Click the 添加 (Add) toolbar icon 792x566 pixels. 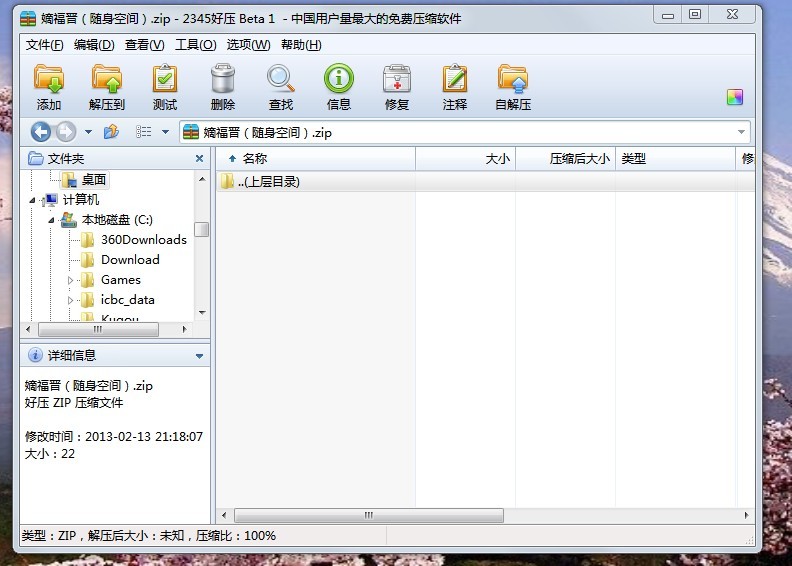(x=49, y=87)
